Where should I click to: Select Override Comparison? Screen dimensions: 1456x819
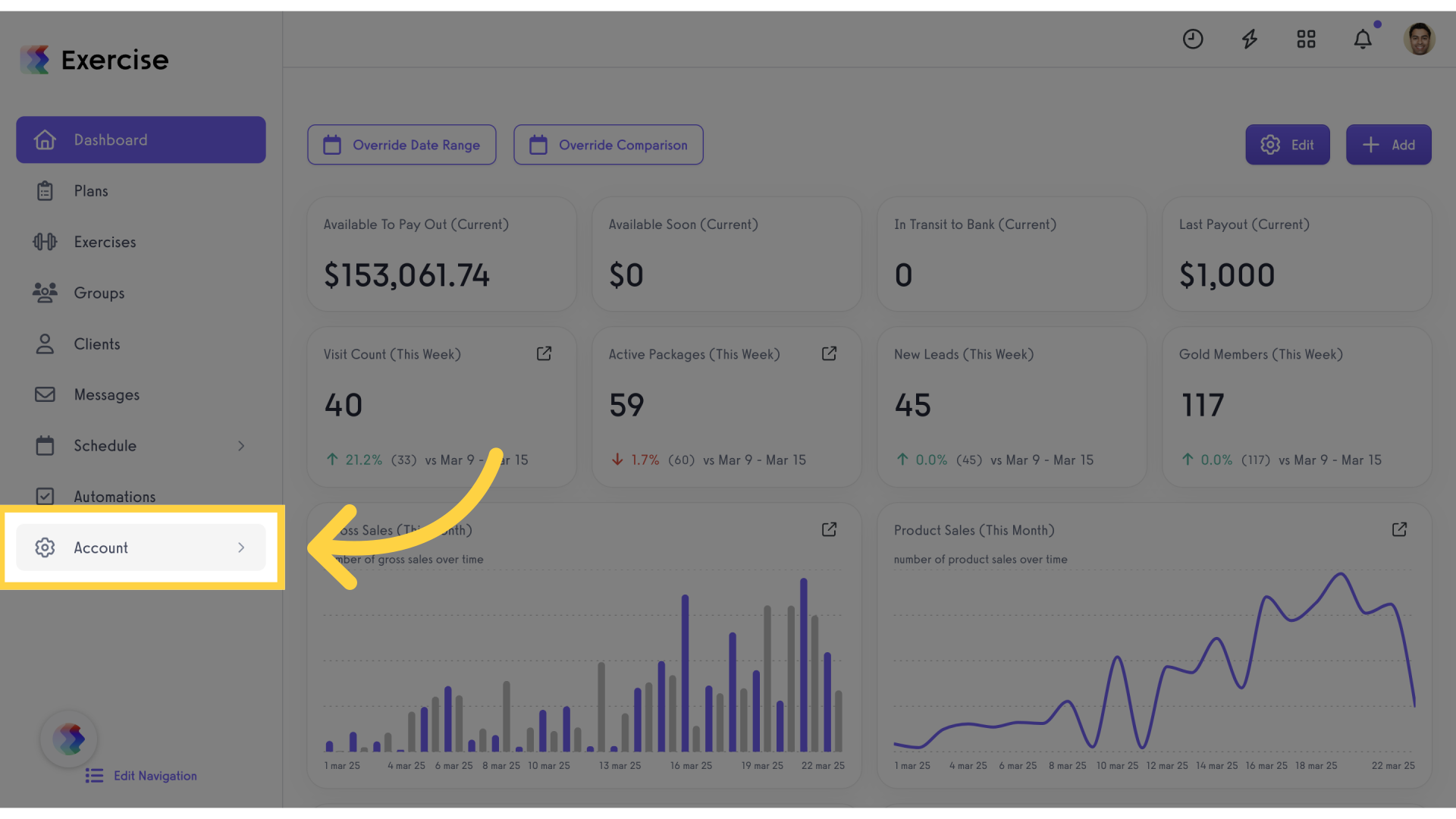[608, 145]
